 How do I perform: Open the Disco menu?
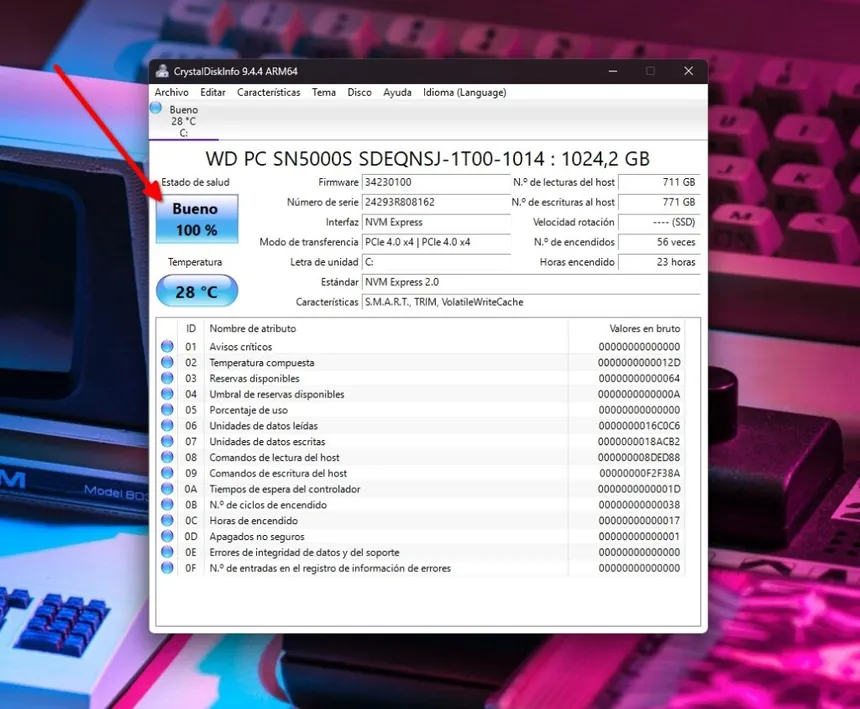[359, 92]
